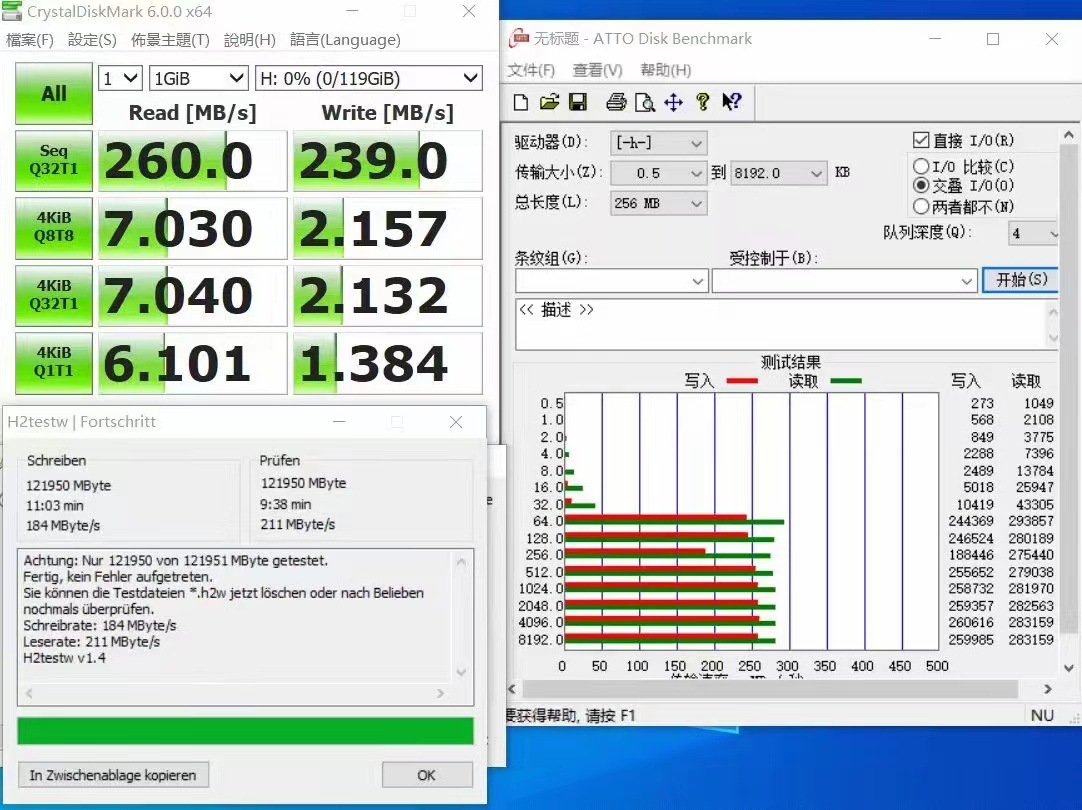
Task: Open the 設定(S) menu in CrystalDiskMark
Action: tap(92, 40)
